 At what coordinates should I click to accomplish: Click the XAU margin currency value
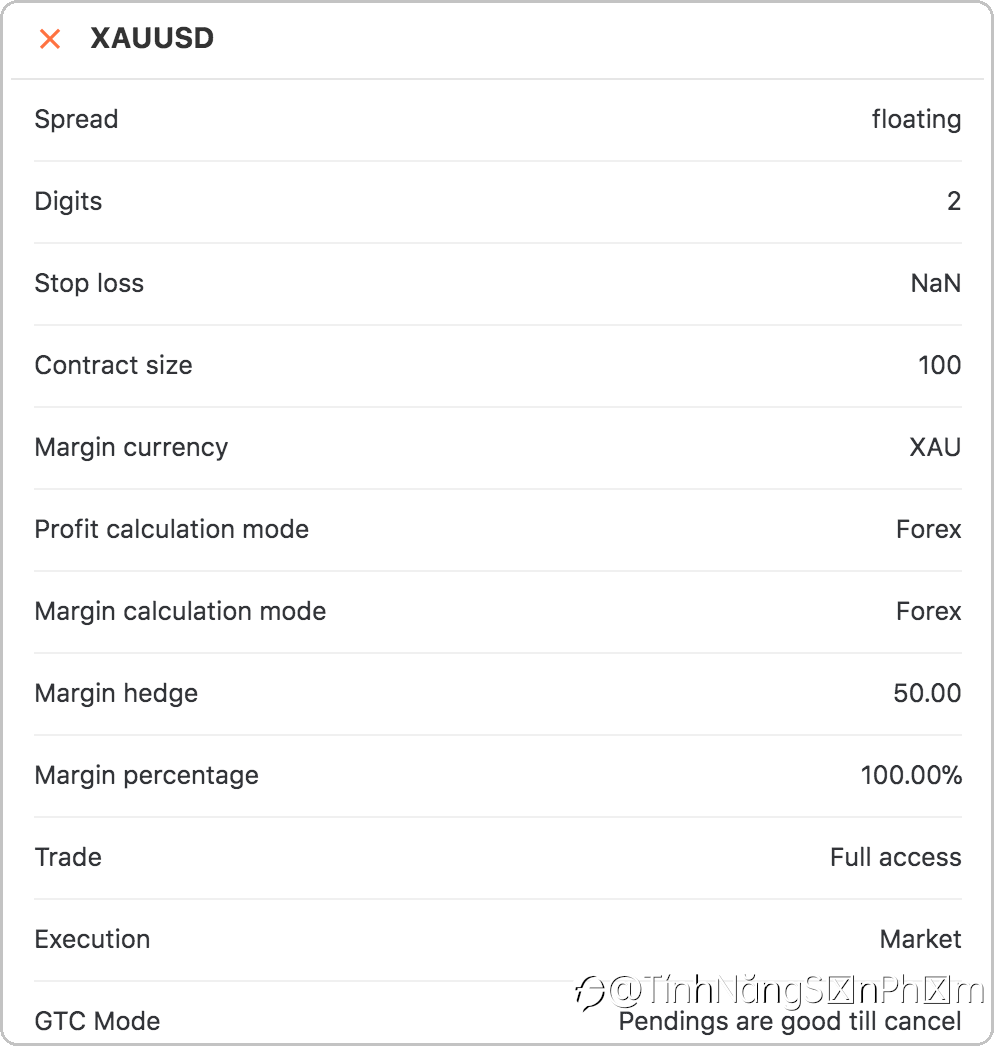pyautogui.click(x=935, y=448)
